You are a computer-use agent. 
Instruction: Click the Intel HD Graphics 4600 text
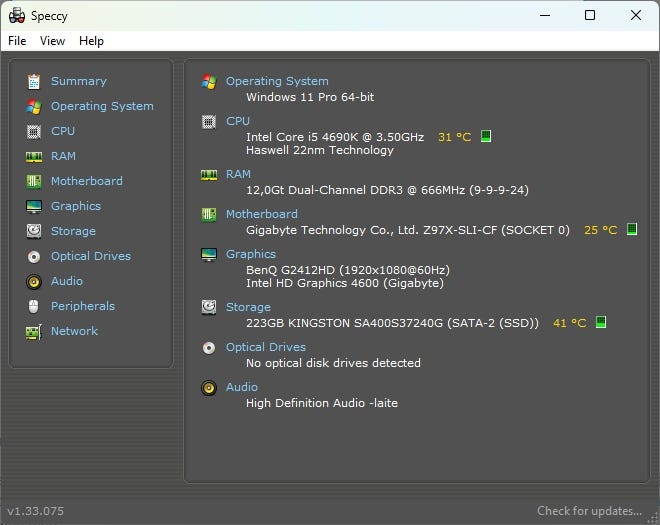point(345,283)
